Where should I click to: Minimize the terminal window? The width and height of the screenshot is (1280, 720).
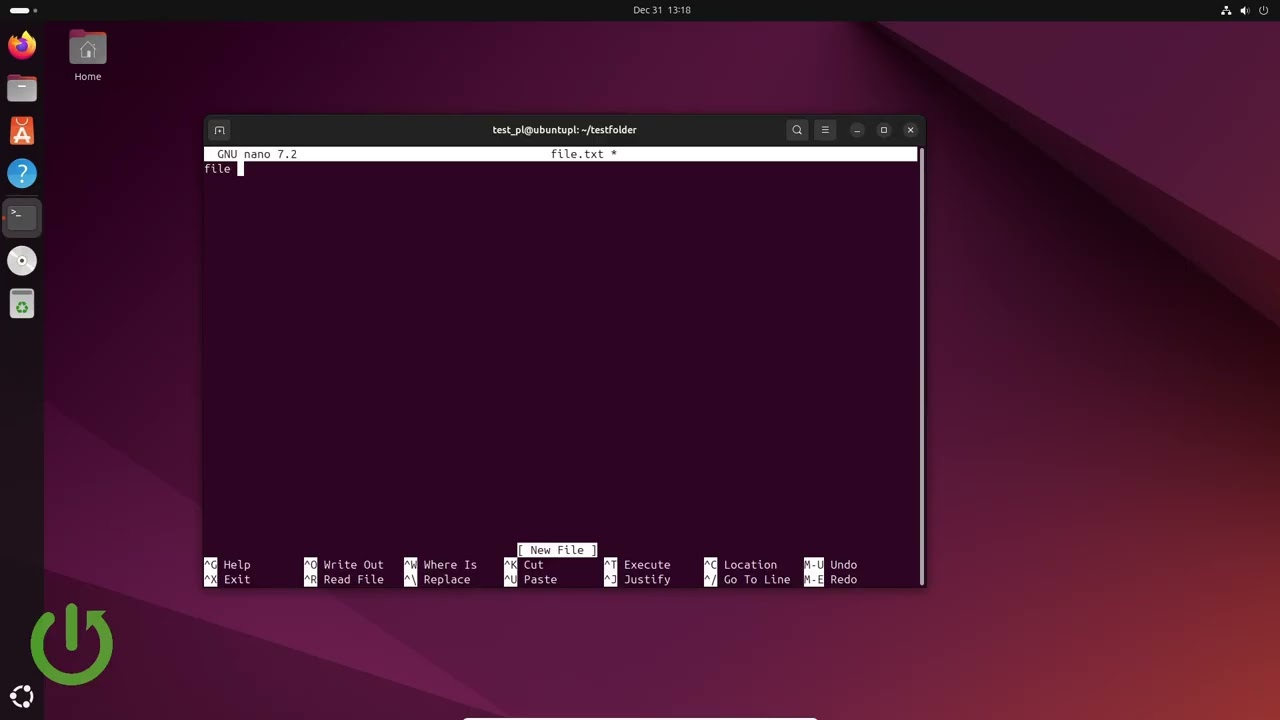857,130
